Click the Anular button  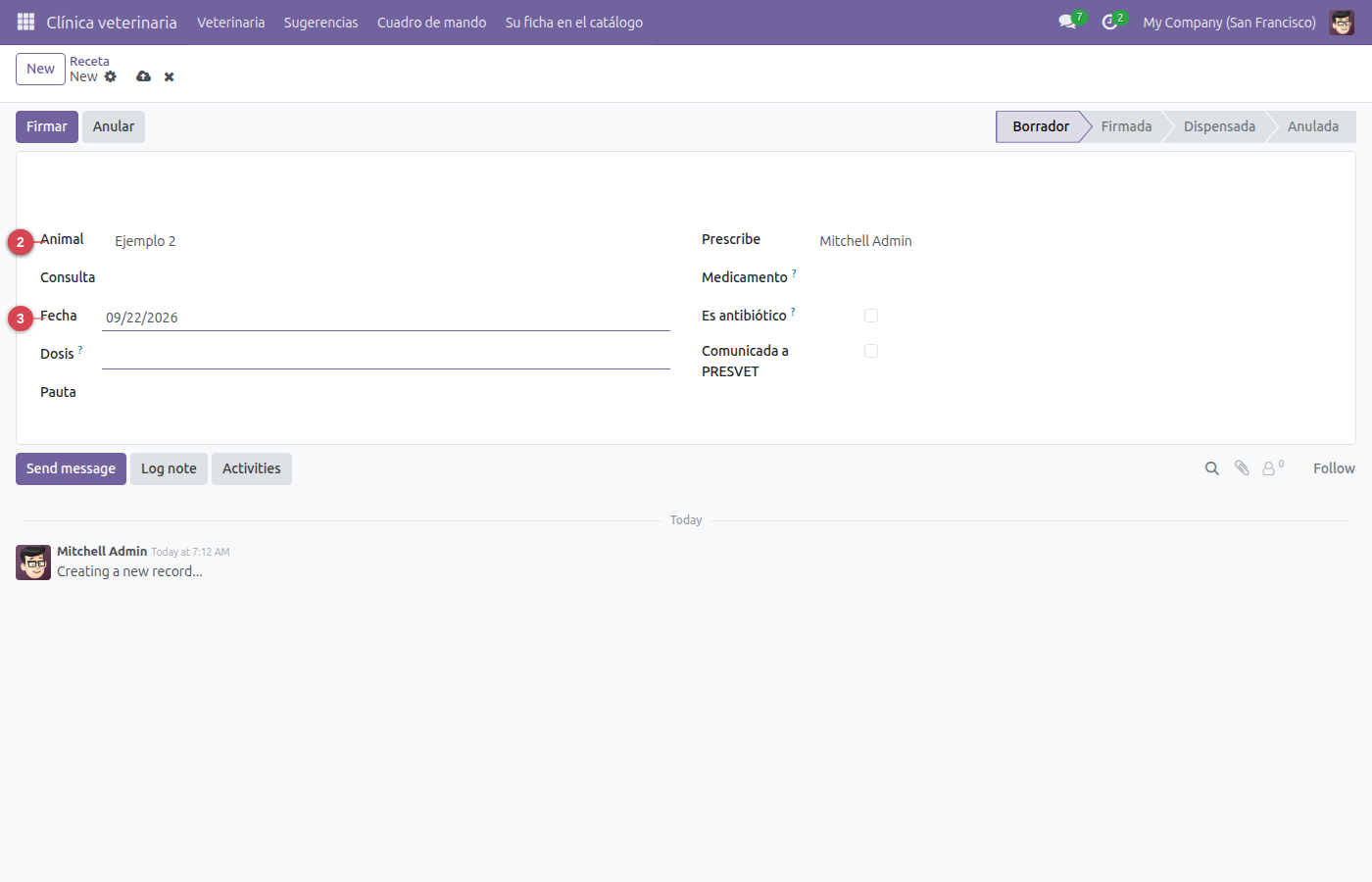click(114, 126)
